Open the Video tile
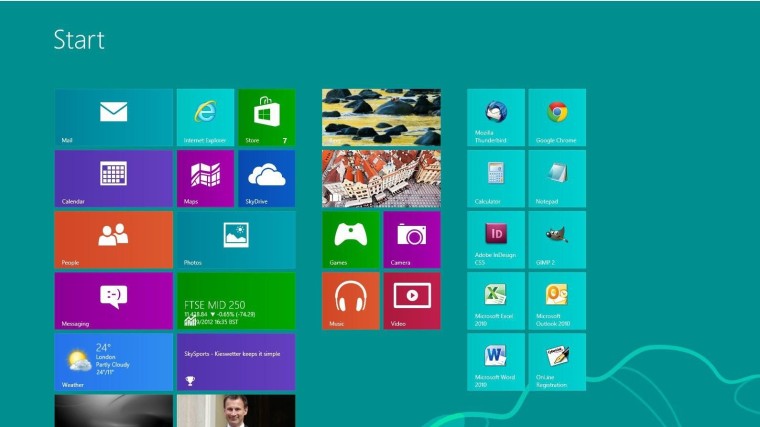 tap(412, 300)
